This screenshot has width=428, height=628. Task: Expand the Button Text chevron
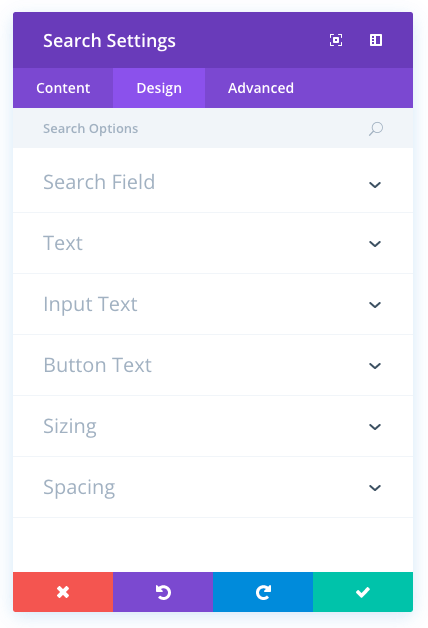click(x=375, y=366)
